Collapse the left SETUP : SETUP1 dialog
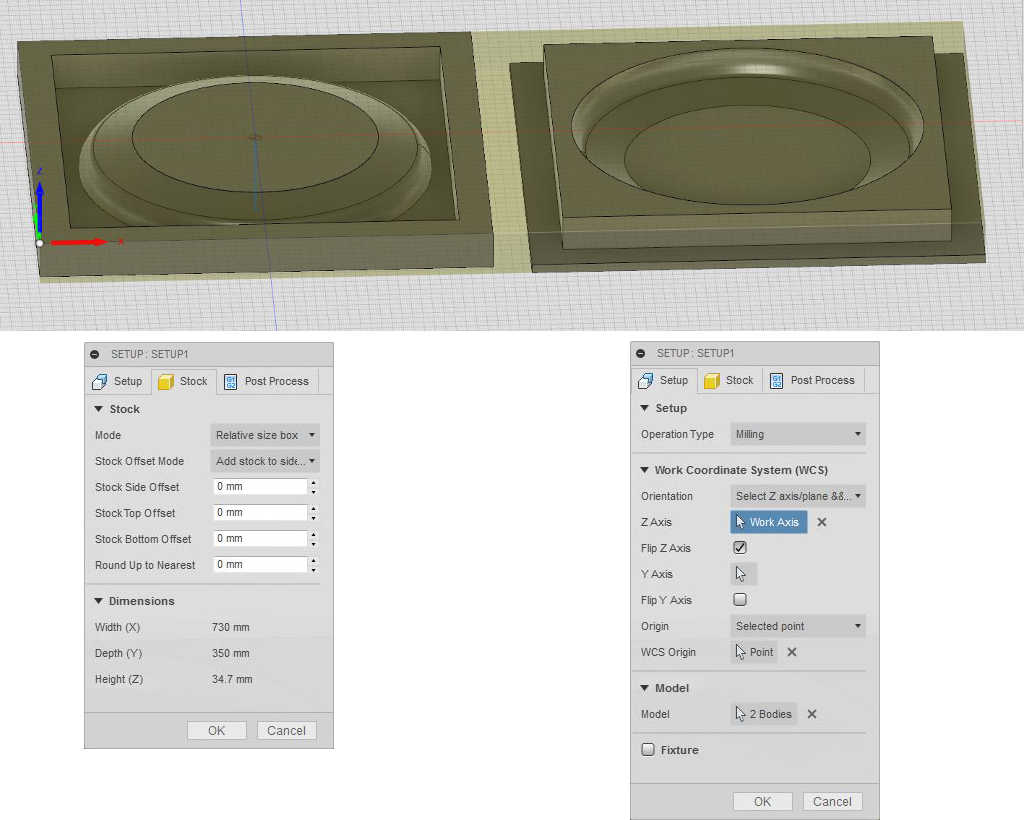The height and width of the screenshot is (820, 1024). pyautogui.click(x=95, y=354)
